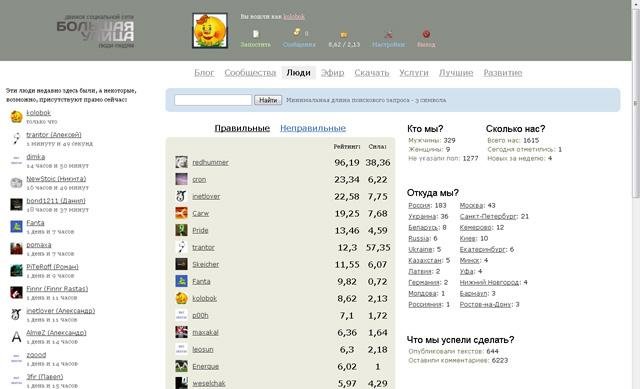Click the Skeicher avatar in the rating table
The image size is (640, 389).
coord(181,264)
